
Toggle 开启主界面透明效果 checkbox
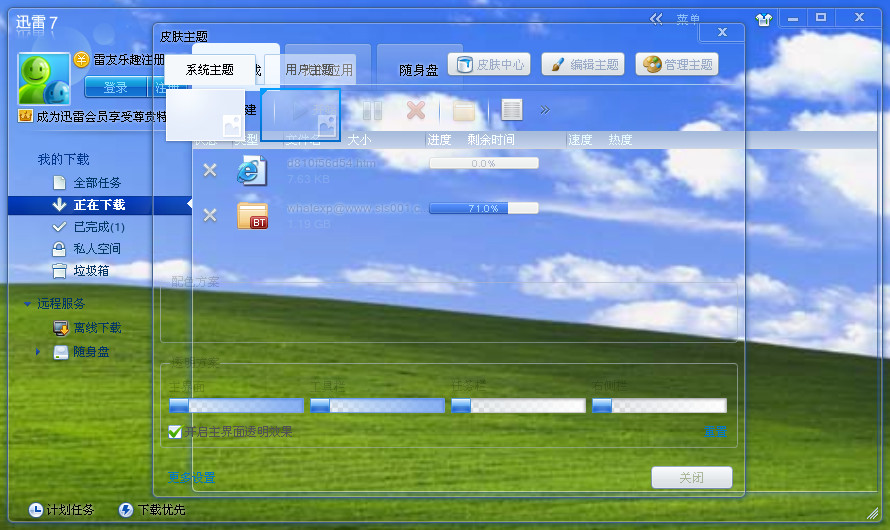pos(175,432)
